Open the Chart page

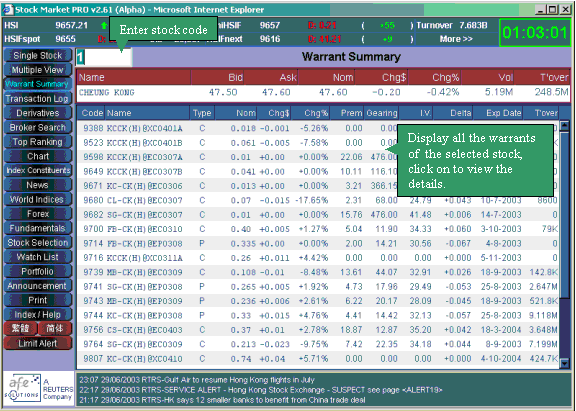pos(38,156)
